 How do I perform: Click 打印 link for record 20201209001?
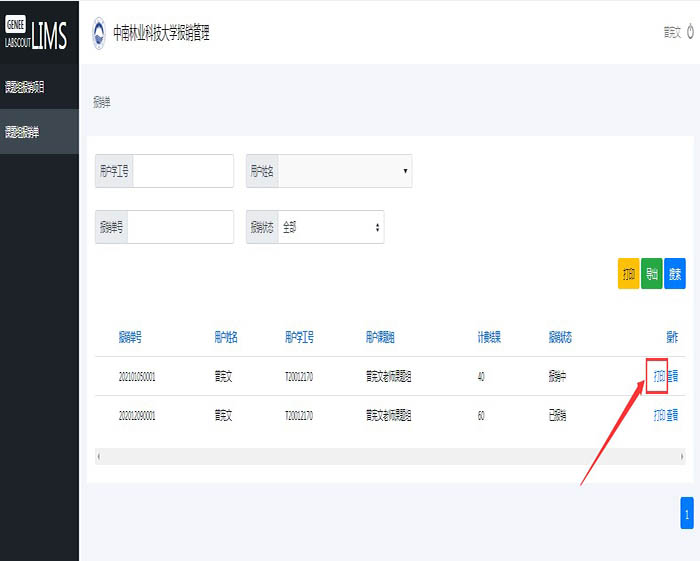[659, 415]
